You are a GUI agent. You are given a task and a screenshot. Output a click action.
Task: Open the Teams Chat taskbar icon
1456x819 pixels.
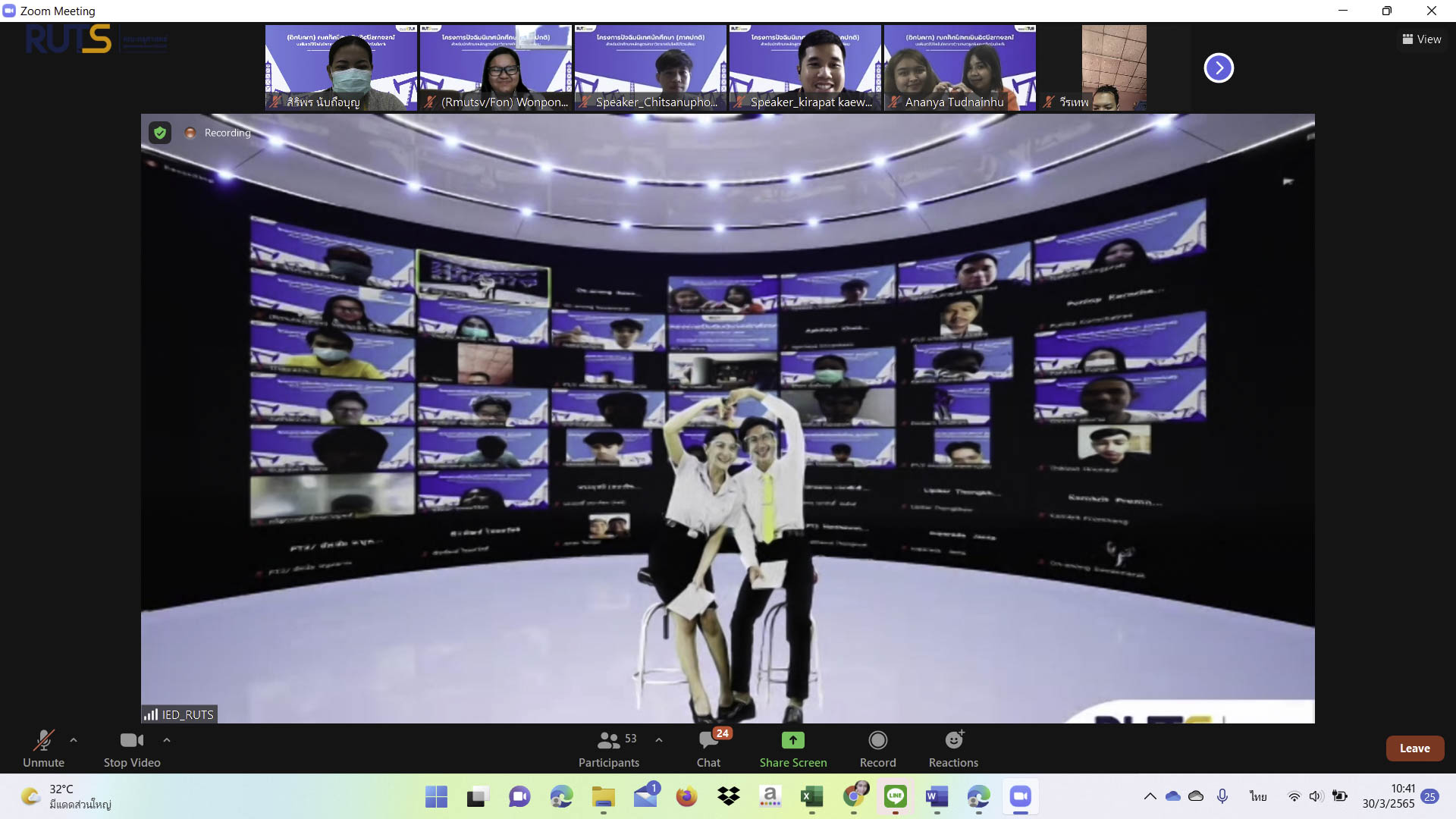click(519, 796)
